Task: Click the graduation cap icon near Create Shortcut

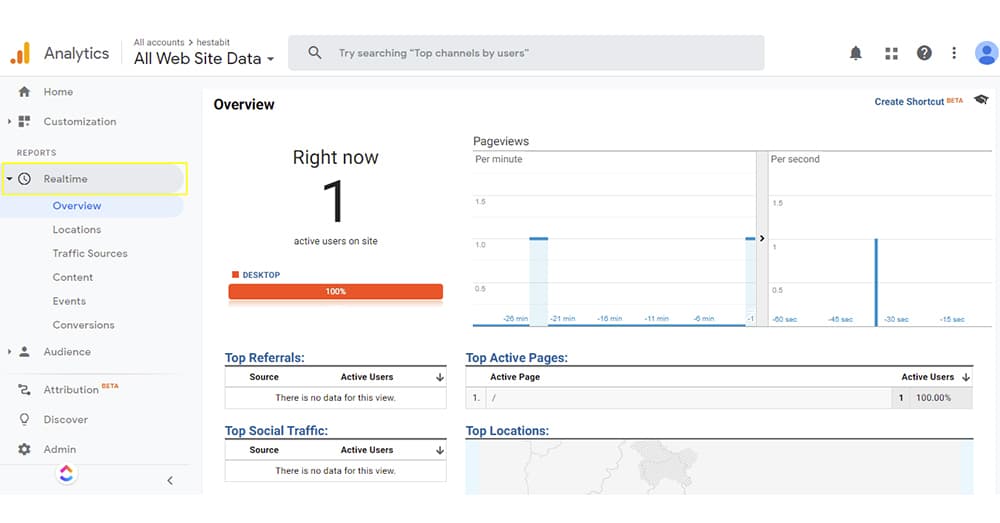Action: (x=981, y=100)
